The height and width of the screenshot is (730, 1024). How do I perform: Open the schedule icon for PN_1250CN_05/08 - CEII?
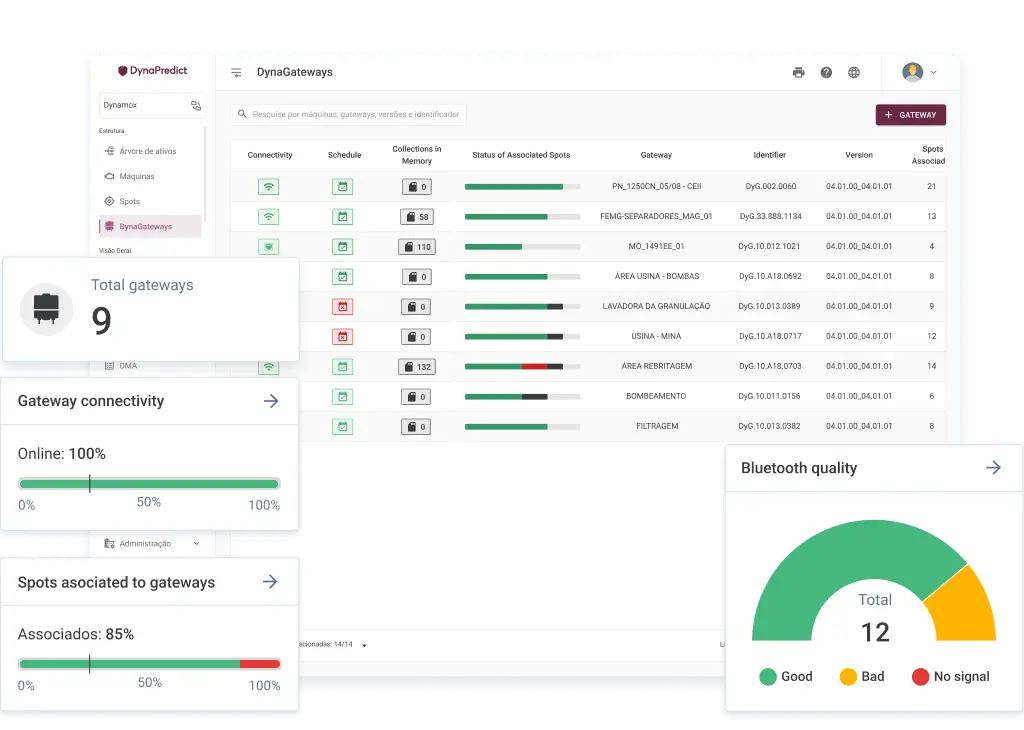point(342,187)
